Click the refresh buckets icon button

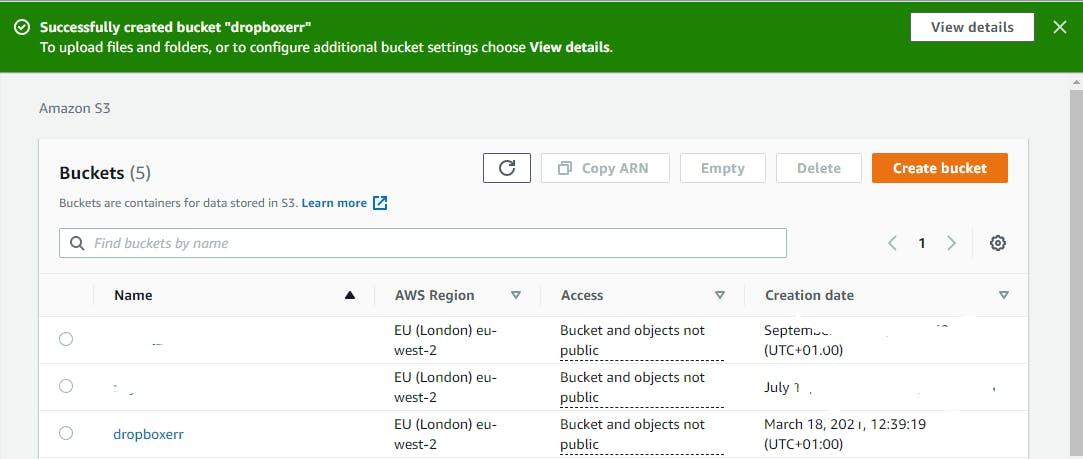tap(507, 168)
